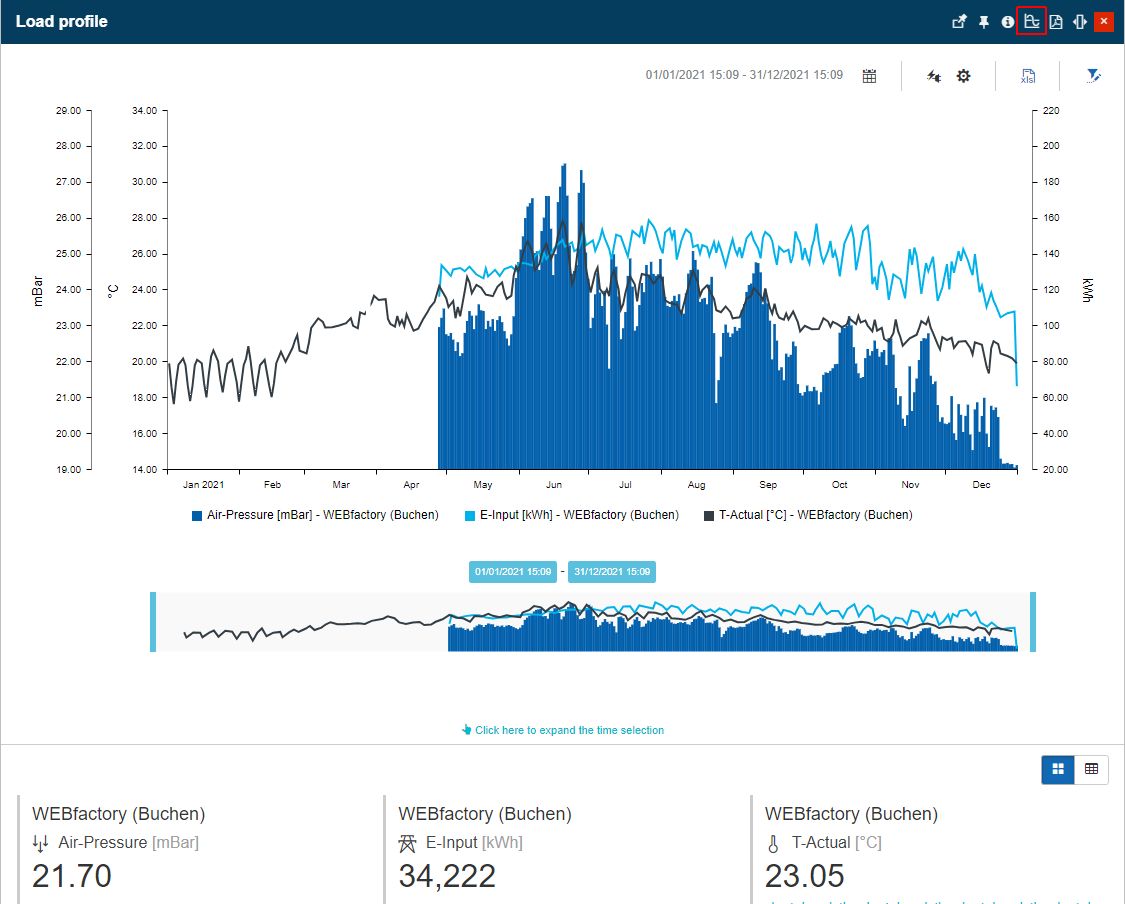
Task: Click here to expand the time selection
Action: tap(563, 730)
